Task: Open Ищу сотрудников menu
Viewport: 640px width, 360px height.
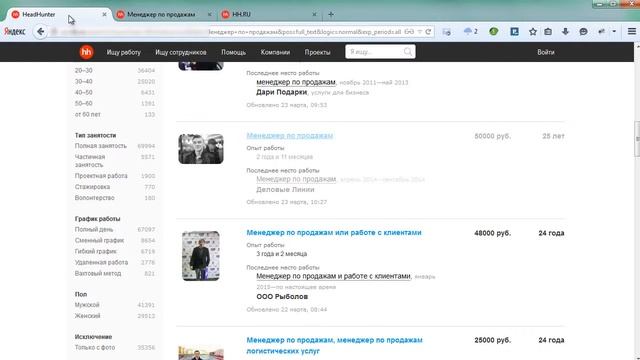Action: (x=181, y=52)
